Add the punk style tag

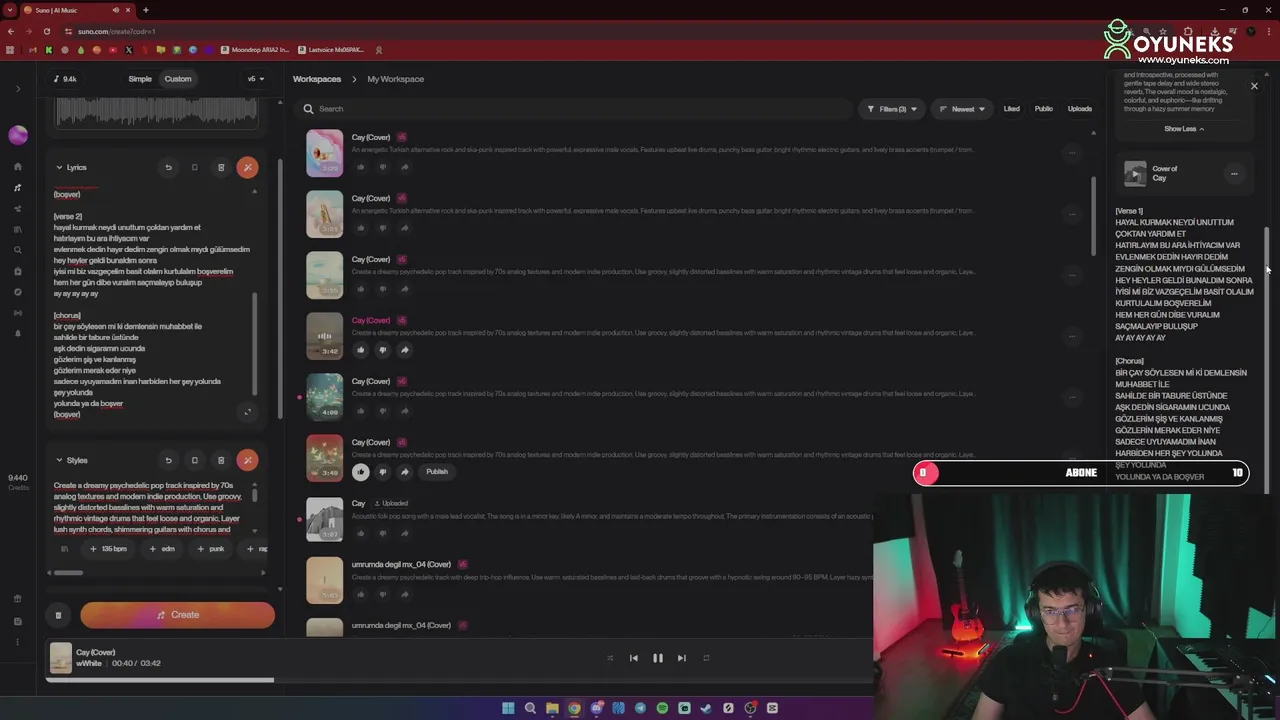pyautogui.click(x=211, y=548)
